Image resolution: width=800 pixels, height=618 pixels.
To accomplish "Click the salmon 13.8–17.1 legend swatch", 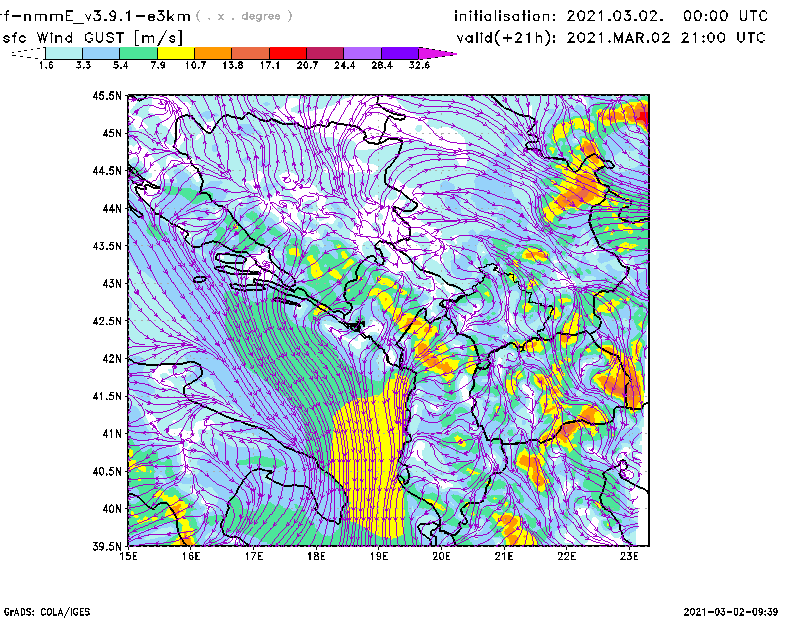I will [251, 53].
